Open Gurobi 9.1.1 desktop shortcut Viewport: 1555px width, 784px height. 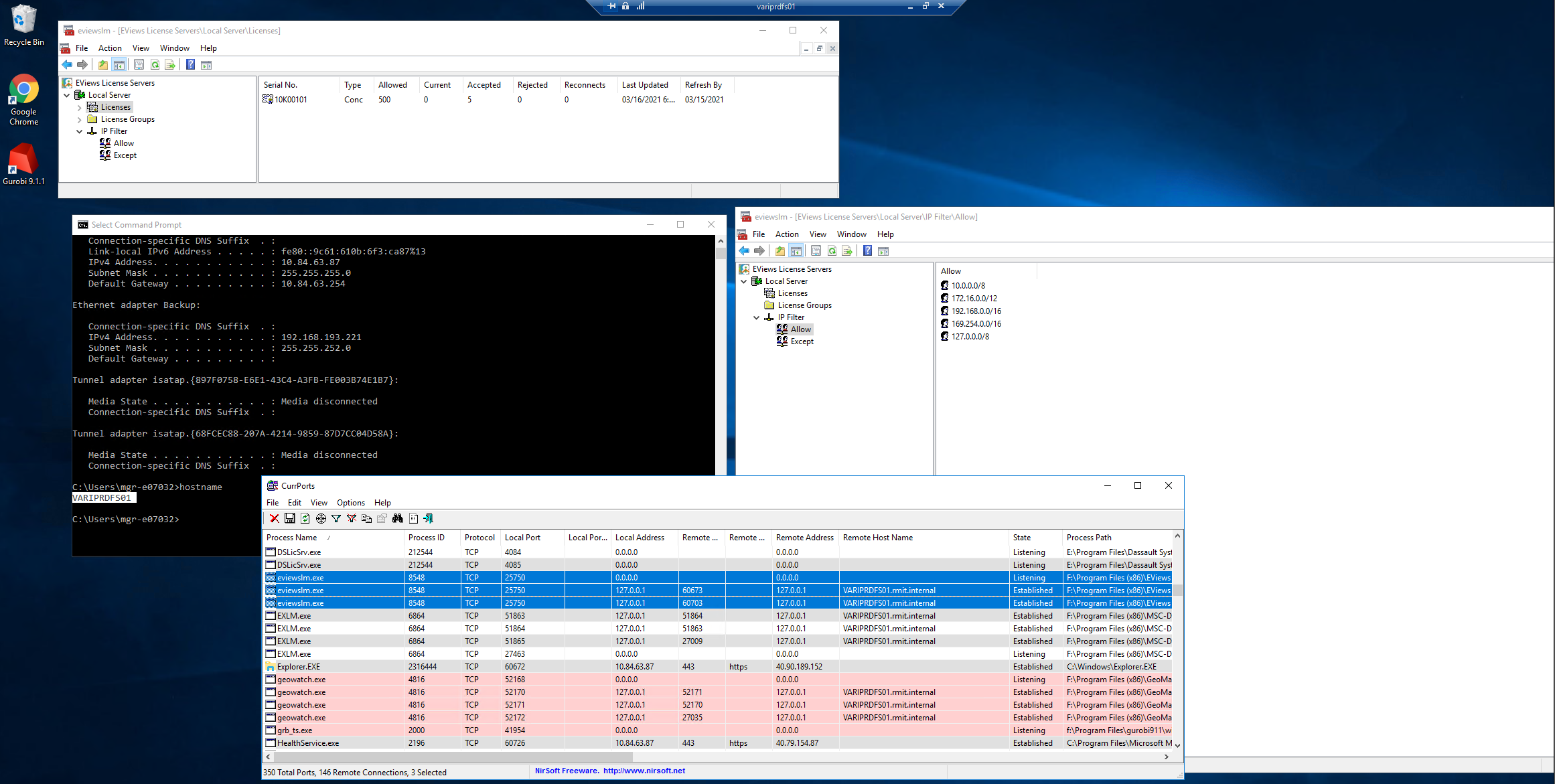pyautogui.click(x=23, y=164)
